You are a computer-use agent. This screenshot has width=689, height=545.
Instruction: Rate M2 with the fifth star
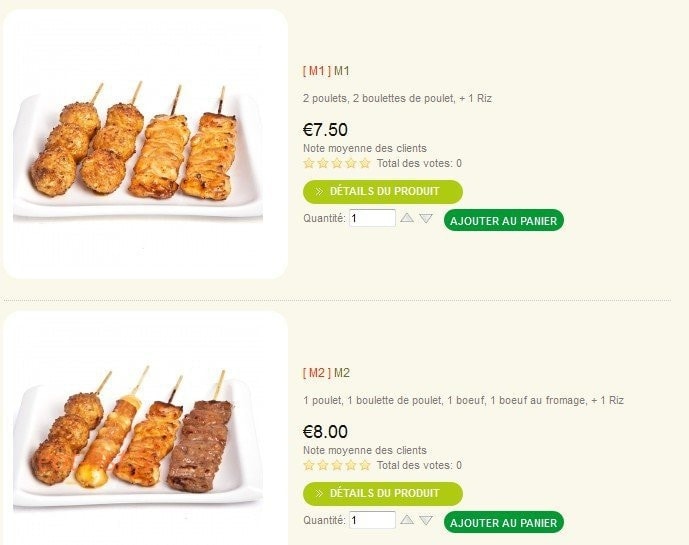tap(365, 465)
